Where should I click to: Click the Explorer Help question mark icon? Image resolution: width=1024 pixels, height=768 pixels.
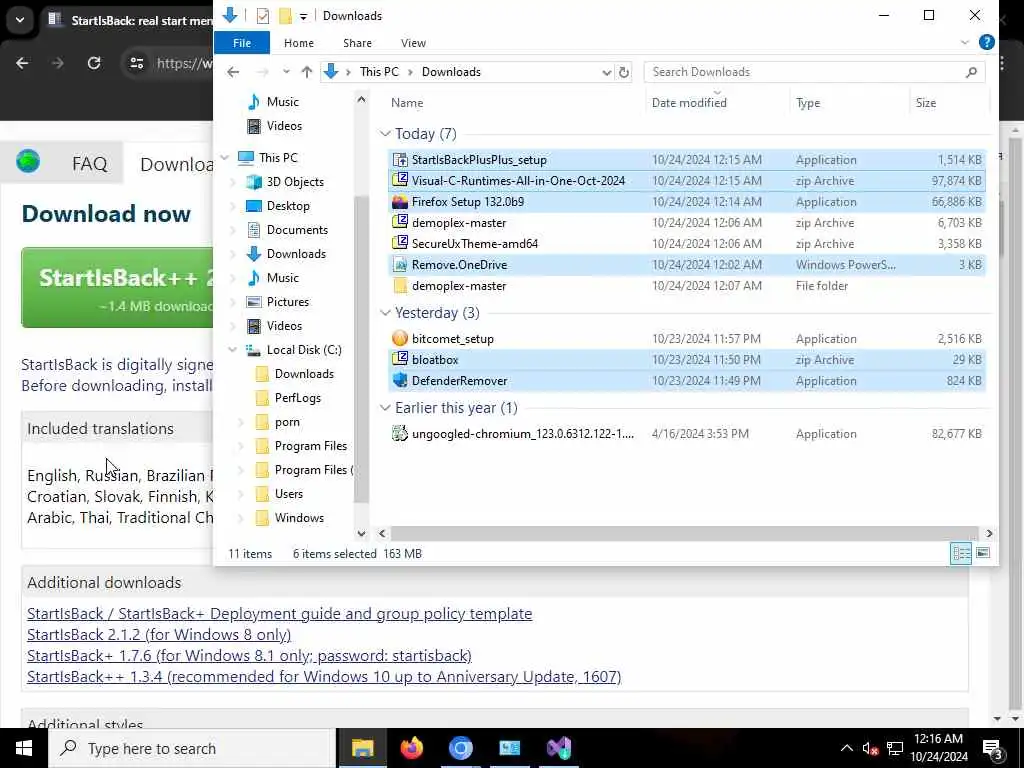[x=987, y=42]
